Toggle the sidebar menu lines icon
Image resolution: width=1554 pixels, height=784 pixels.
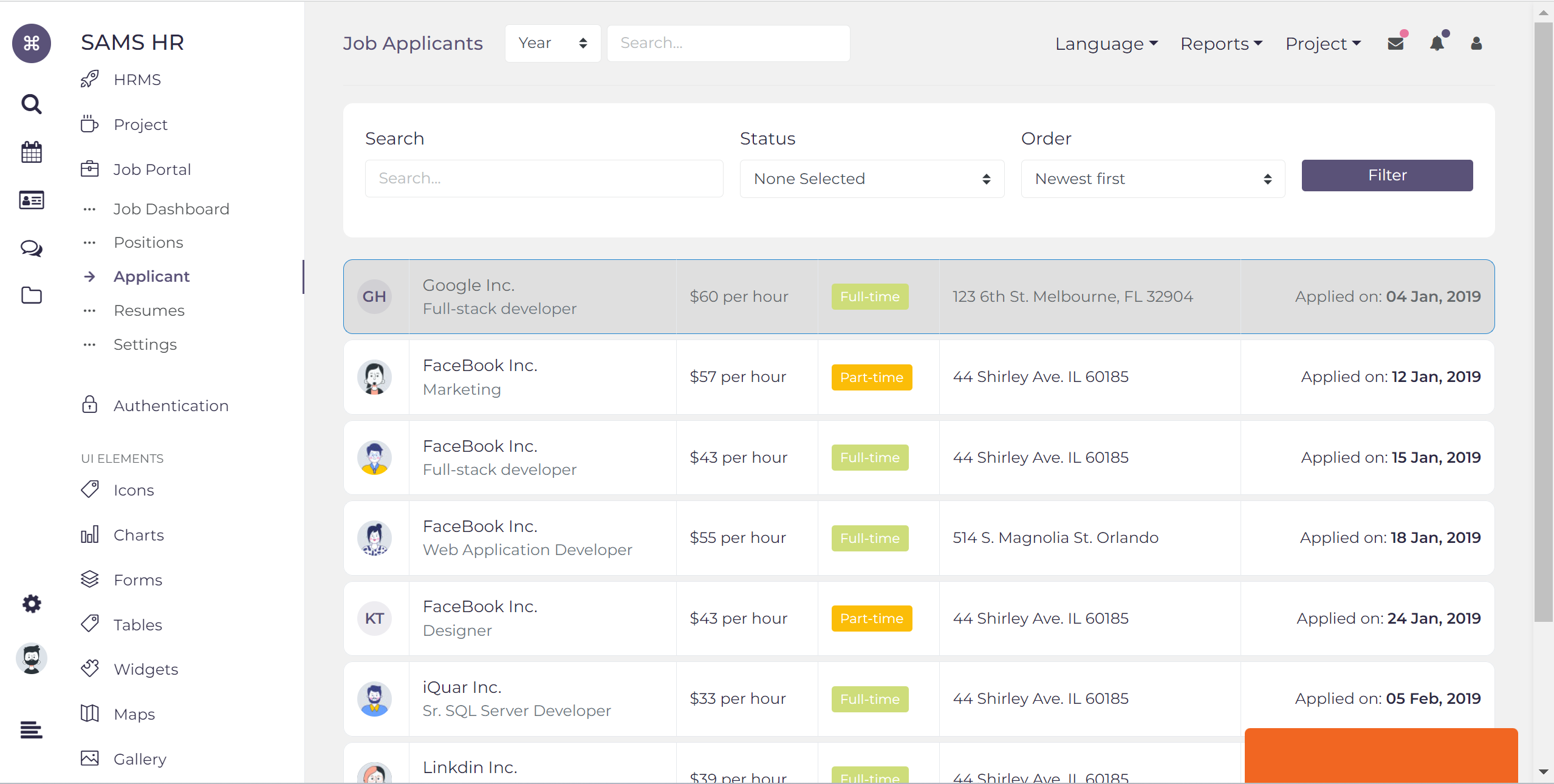tap(32, 729)
